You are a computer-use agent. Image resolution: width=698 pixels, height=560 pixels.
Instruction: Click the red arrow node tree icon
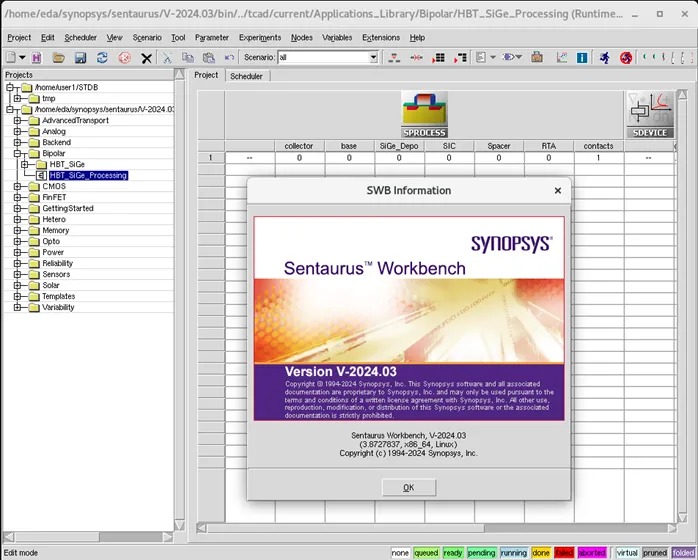[x=460, y=57]
